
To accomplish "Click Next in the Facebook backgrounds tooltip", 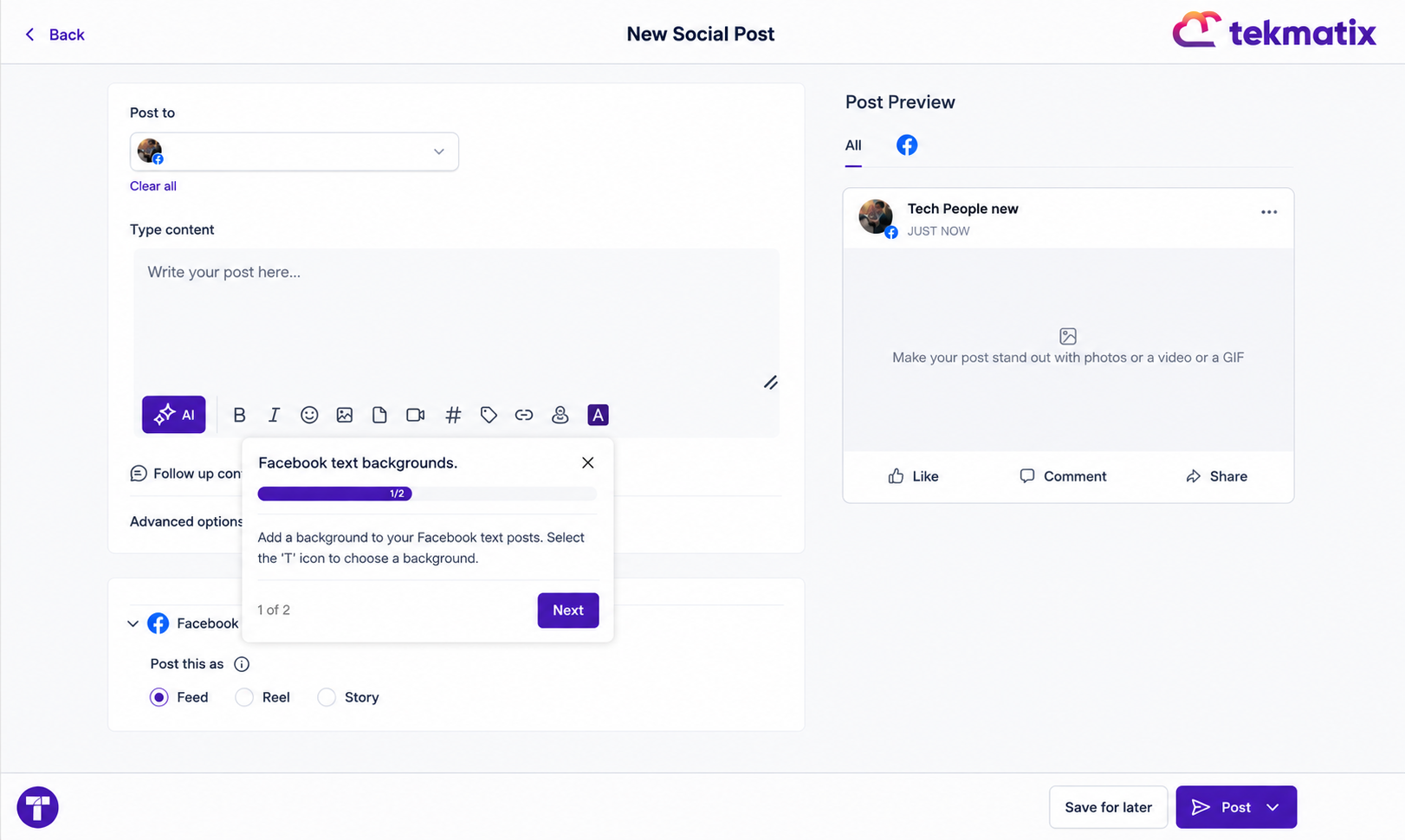I will (x=568, y=611).
